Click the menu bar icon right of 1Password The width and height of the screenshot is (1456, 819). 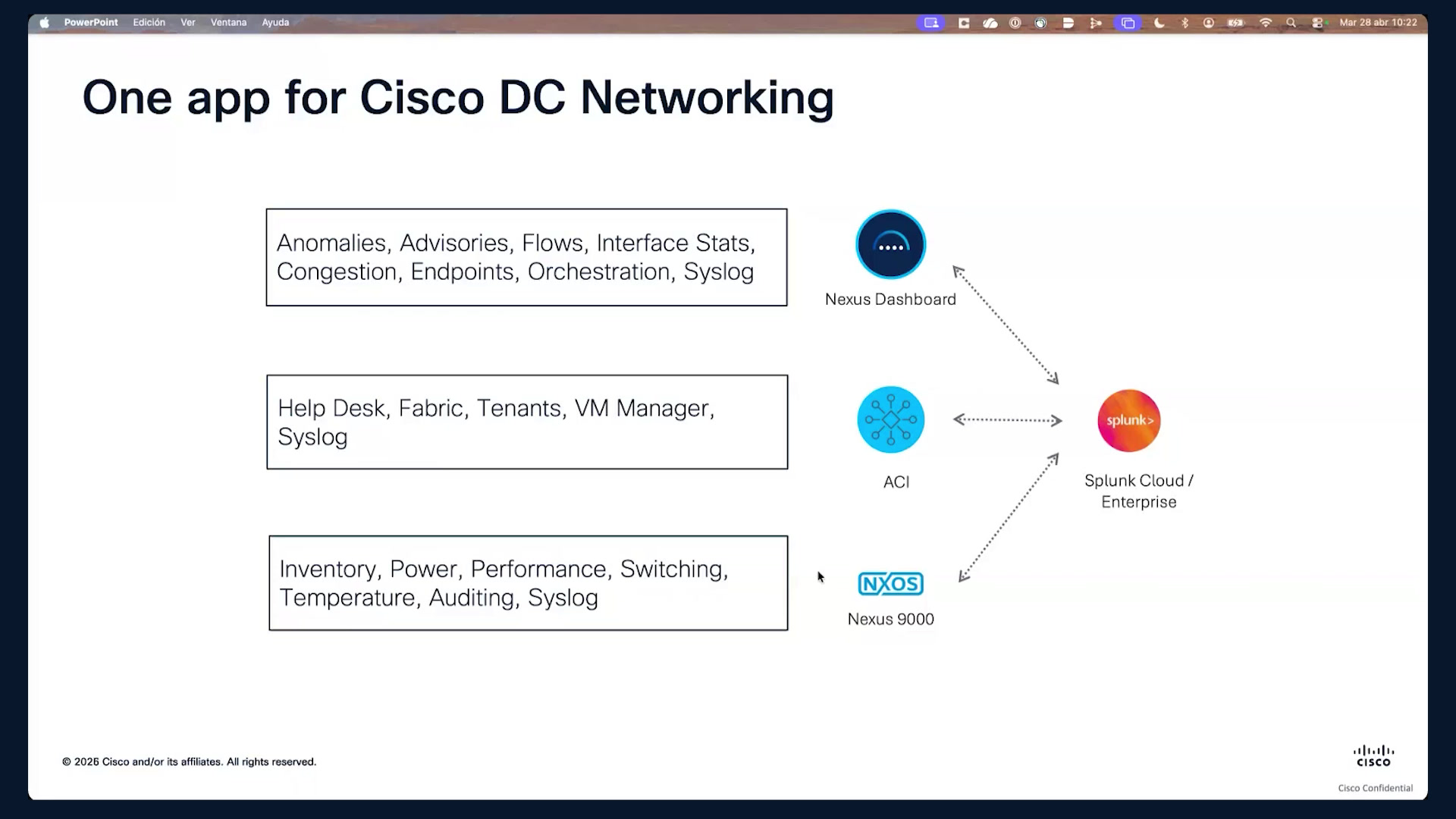[x=1041, y=23]
